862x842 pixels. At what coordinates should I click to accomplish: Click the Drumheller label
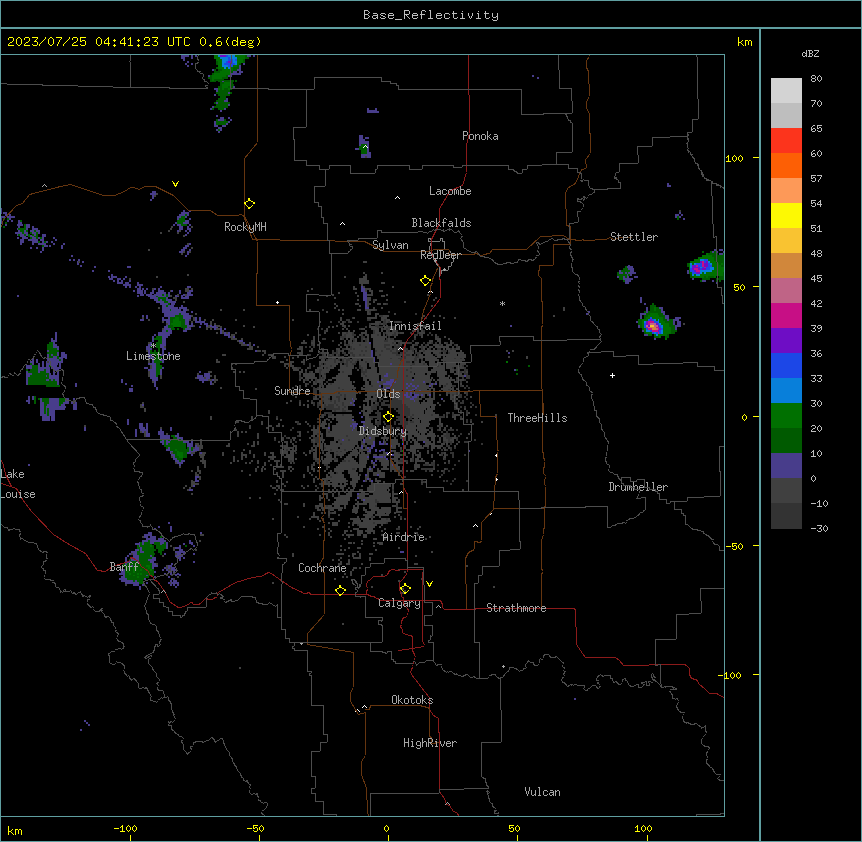[638, 487]
